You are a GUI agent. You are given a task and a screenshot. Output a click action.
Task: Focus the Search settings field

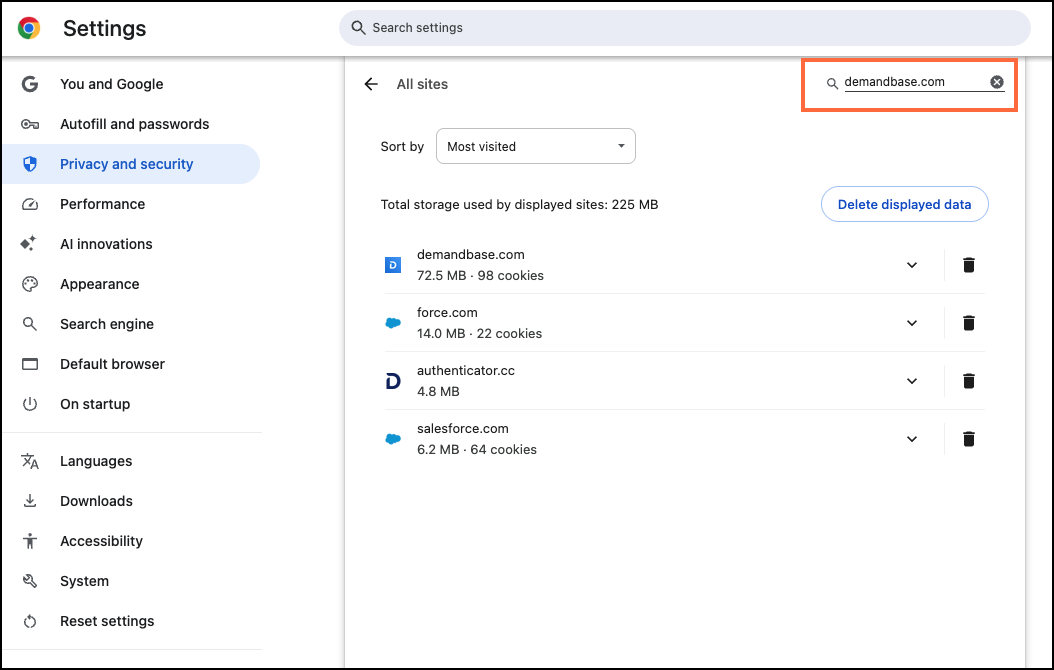pos(684,28)
